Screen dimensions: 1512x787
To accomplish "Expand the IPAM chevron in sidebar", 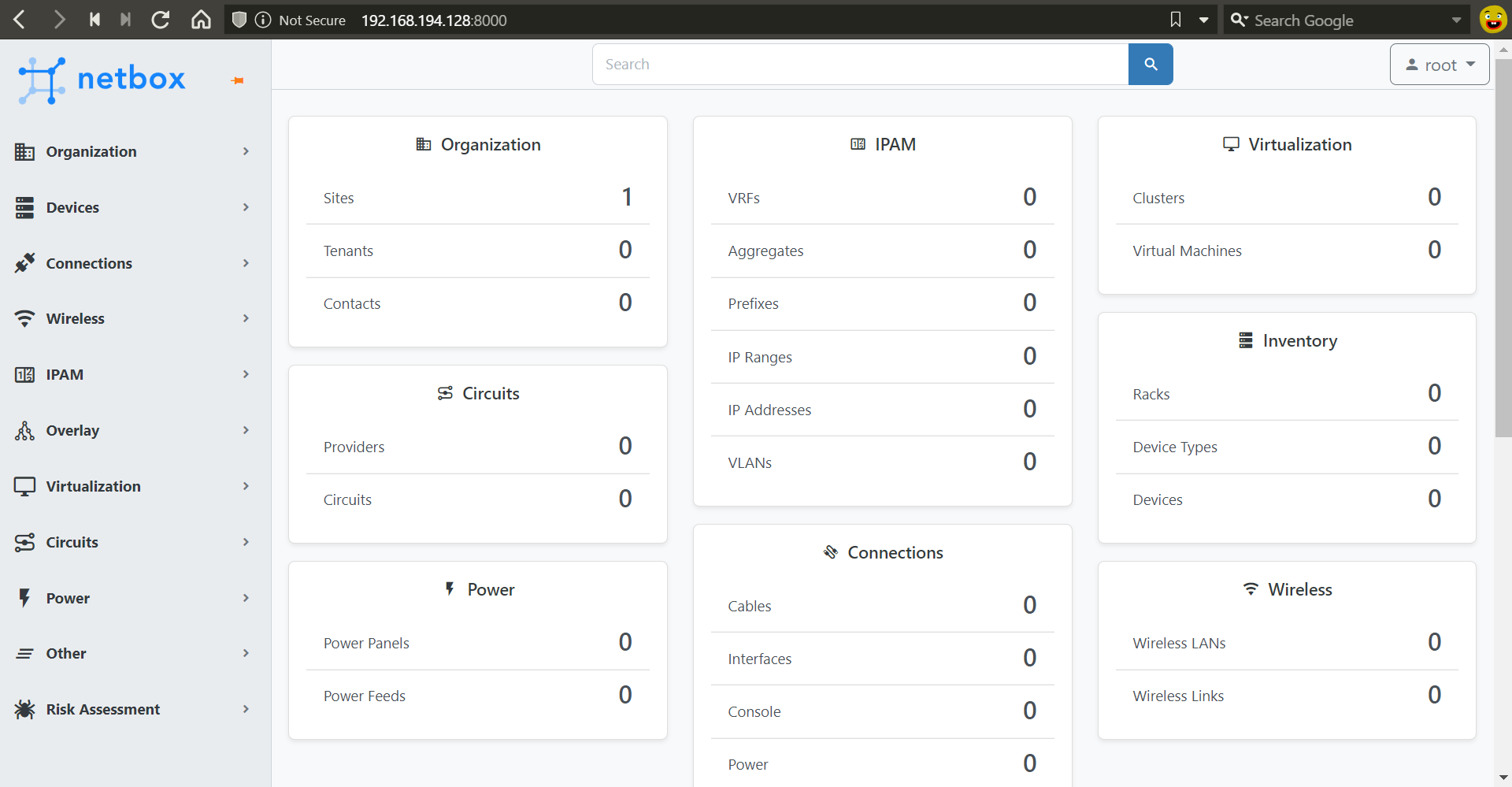I will point(246,374).
